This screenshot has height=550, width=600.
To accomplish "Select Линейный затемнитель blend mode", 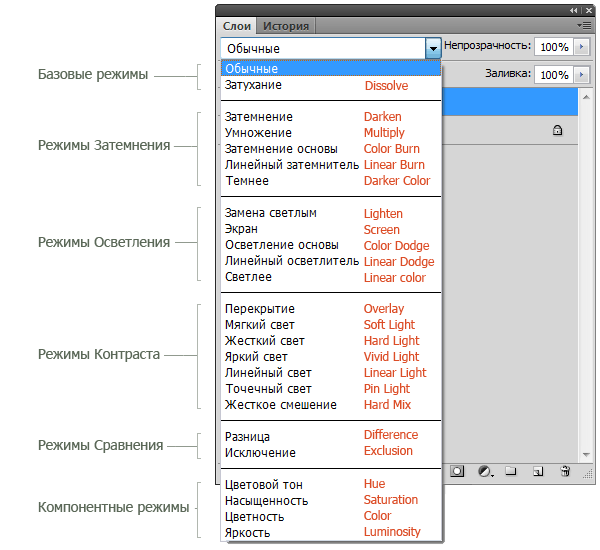I will (x=331, y=165).
